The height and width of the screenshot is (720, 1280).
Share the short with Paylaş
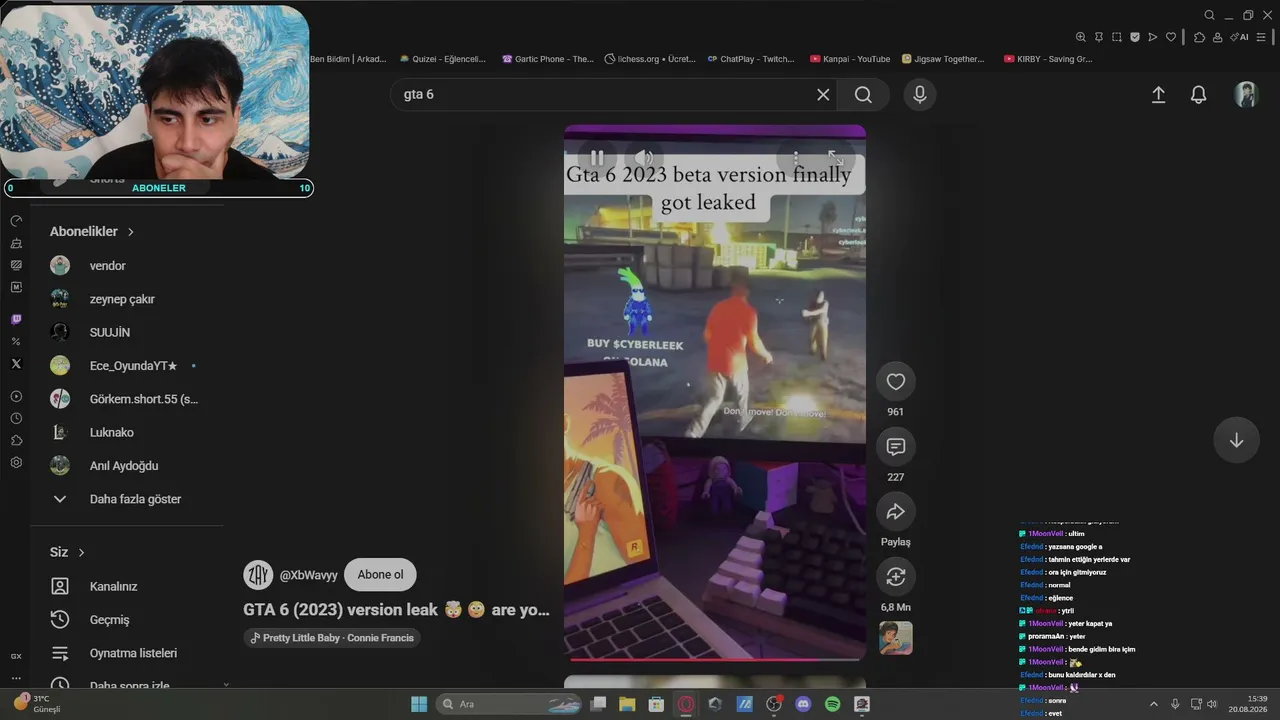pyautogui.click(x=896, y=511)
